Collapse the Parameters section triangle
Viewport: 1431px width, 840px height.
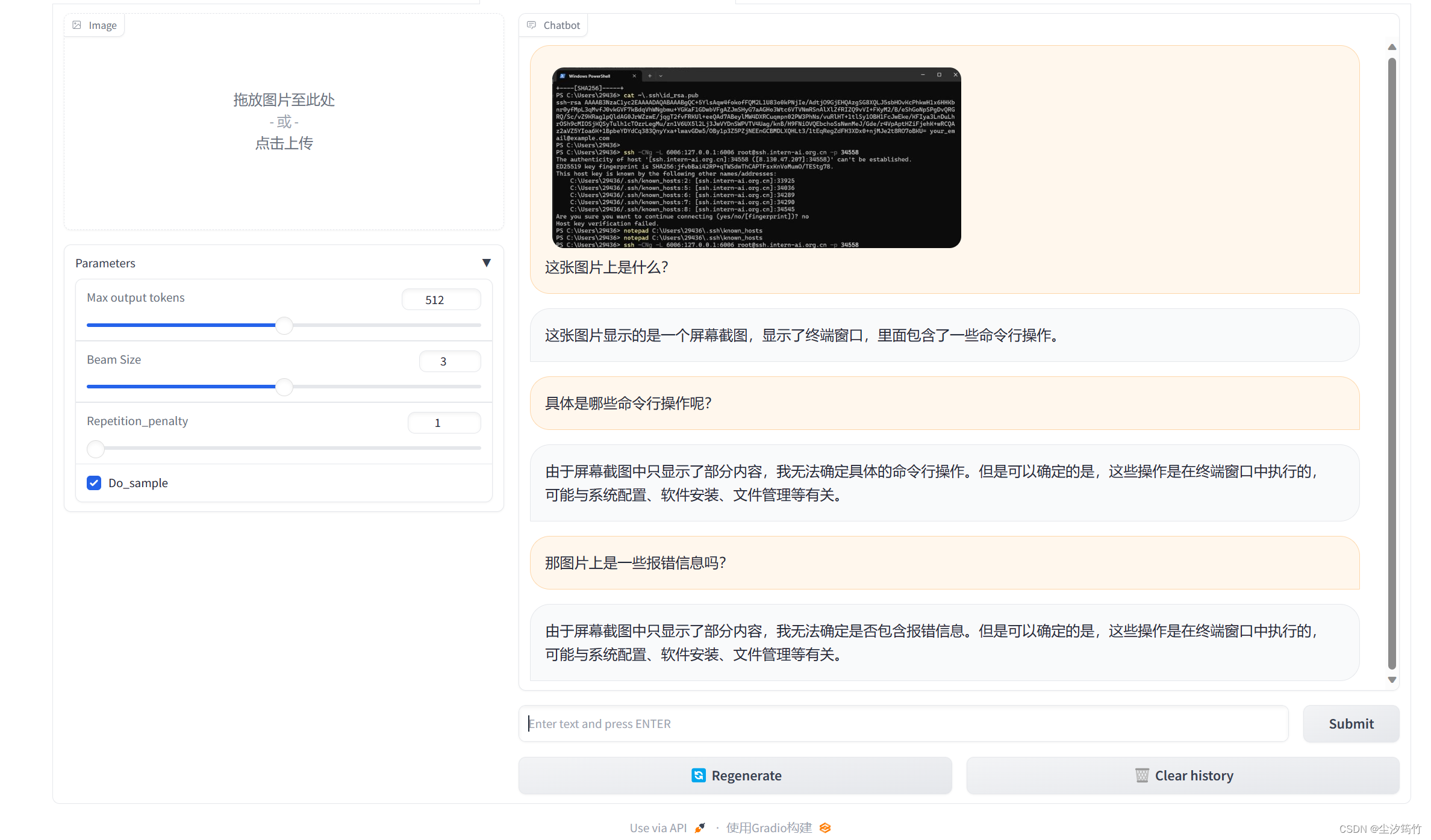(487, 263)
